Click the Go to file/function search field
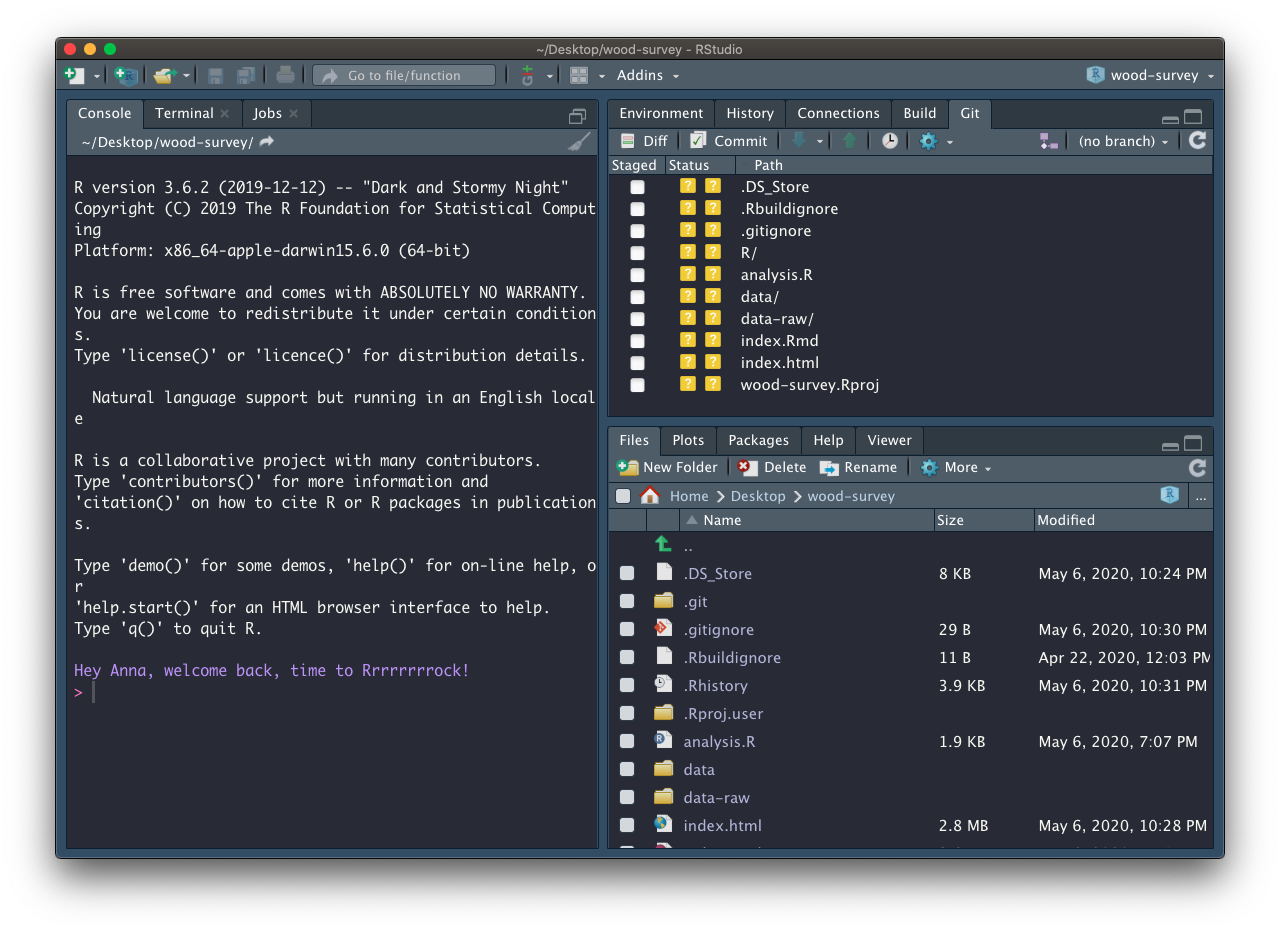Image resolution: width=1280 pixels, height=932 pixels. [x=404, y=75]
